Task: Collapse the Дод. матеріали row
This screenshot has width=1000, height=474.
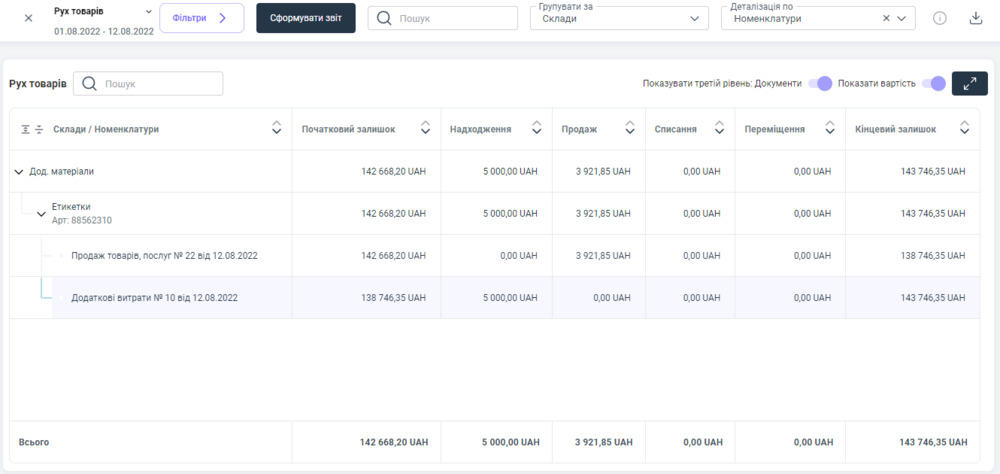Action: coord(19,172)
